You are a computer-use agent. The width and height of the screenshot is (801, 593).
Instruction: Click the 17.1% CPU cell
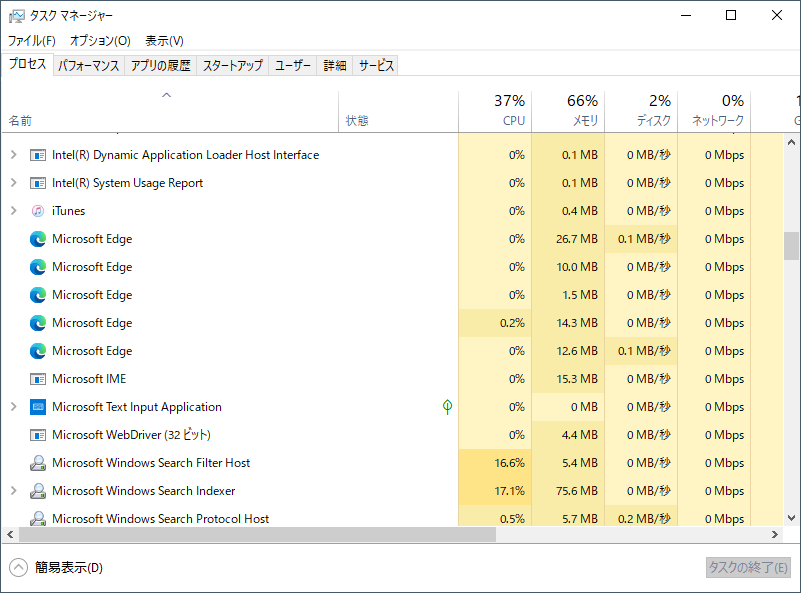tap(495, 491)
